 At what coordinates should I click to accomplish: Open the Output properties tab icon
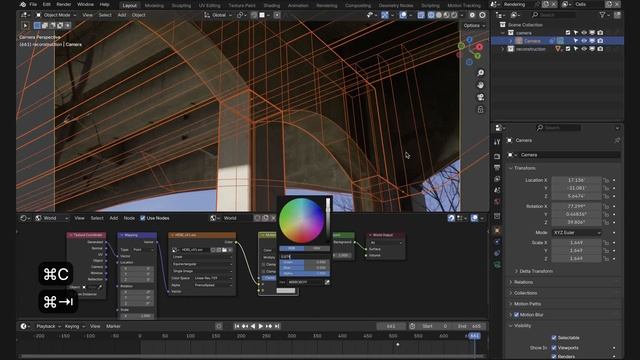tap(497, 168)
